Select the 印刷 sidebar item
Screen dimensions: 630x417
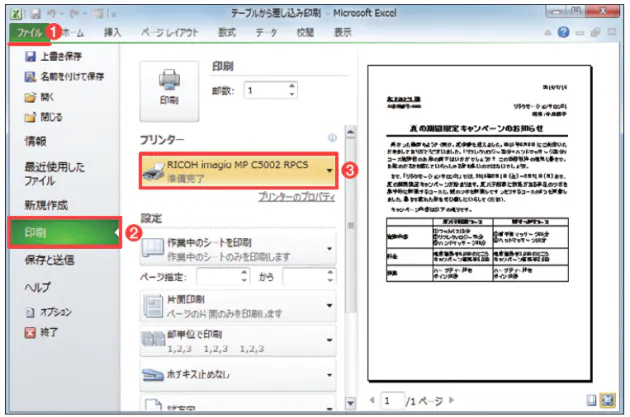64,232
